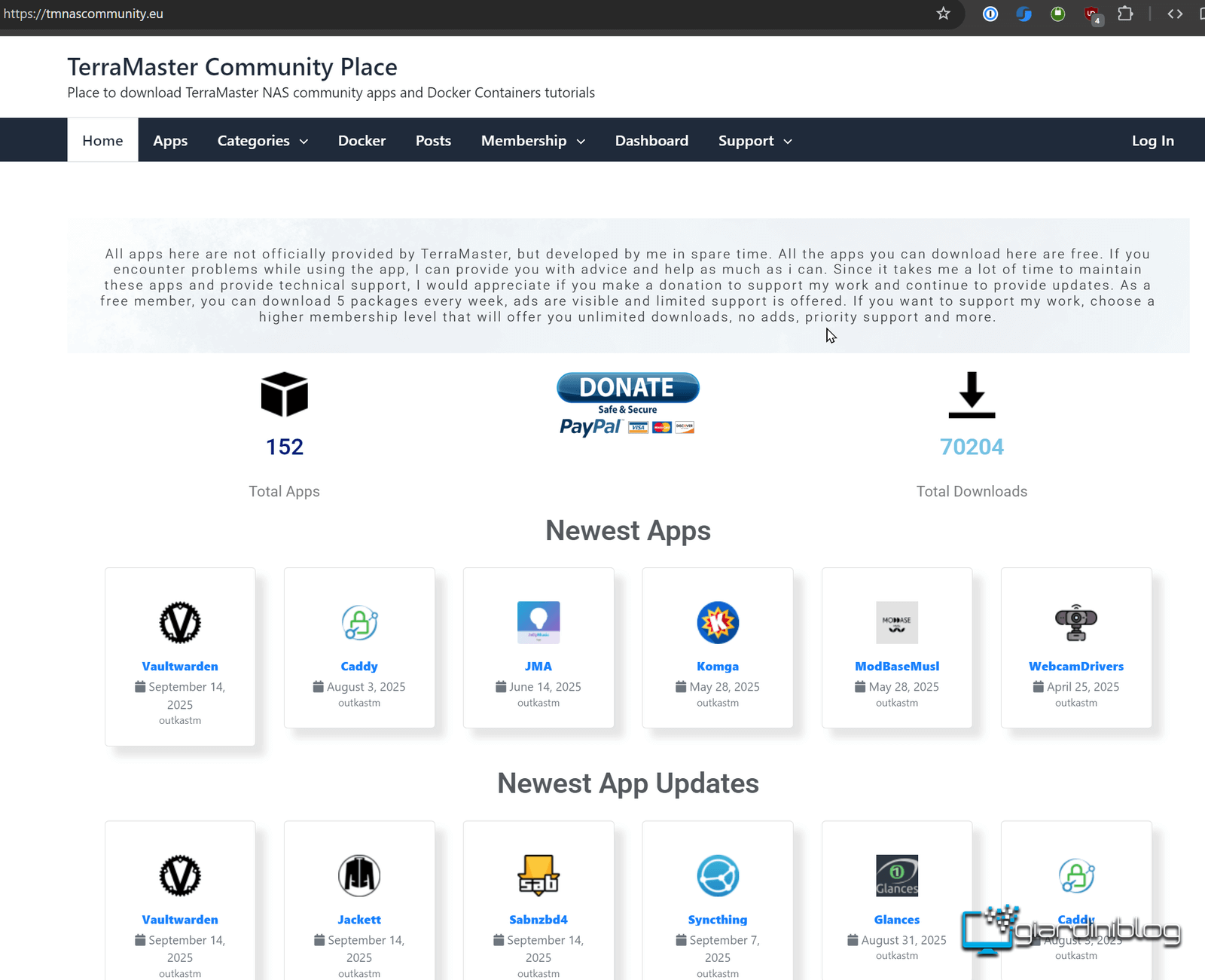Open the Syncthing app link
This screenshot has height=980, width=1205.
click(x=718, y=920)
